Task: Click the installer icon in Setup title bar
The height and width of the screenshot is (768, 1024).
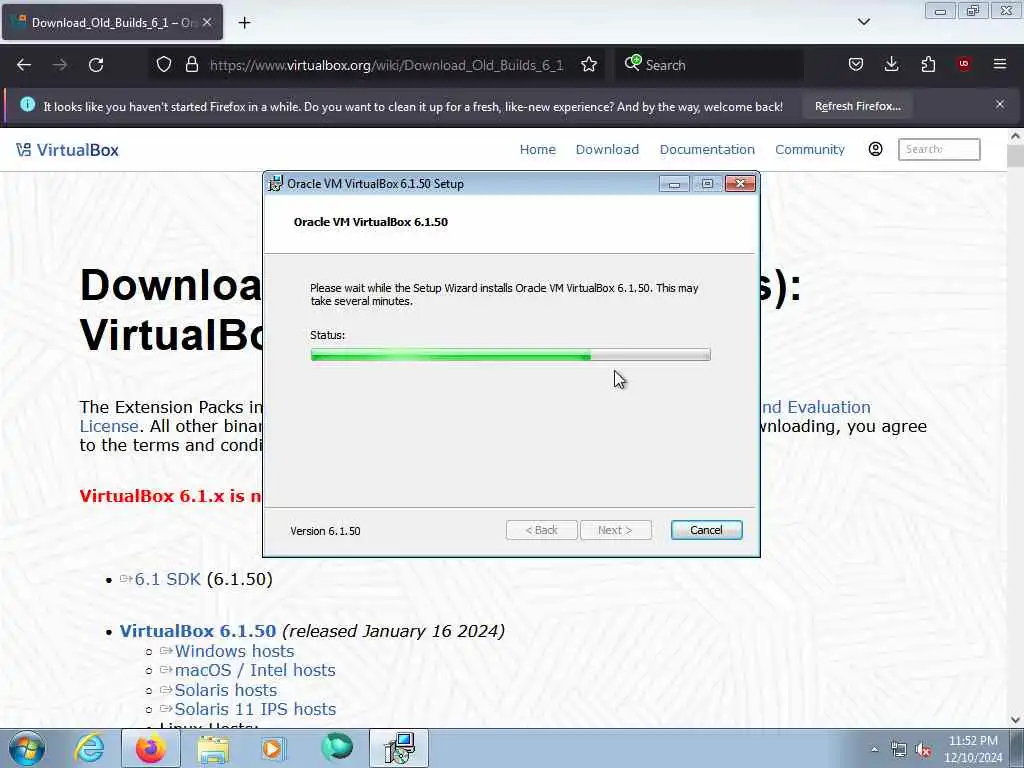Action: (276, 184)
